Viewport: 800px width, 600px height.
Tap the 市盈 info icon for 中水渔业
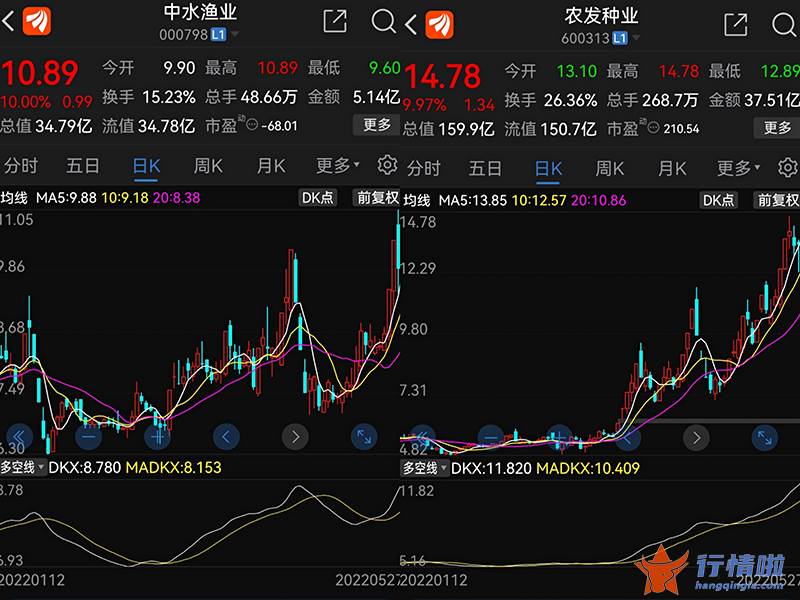252,124
